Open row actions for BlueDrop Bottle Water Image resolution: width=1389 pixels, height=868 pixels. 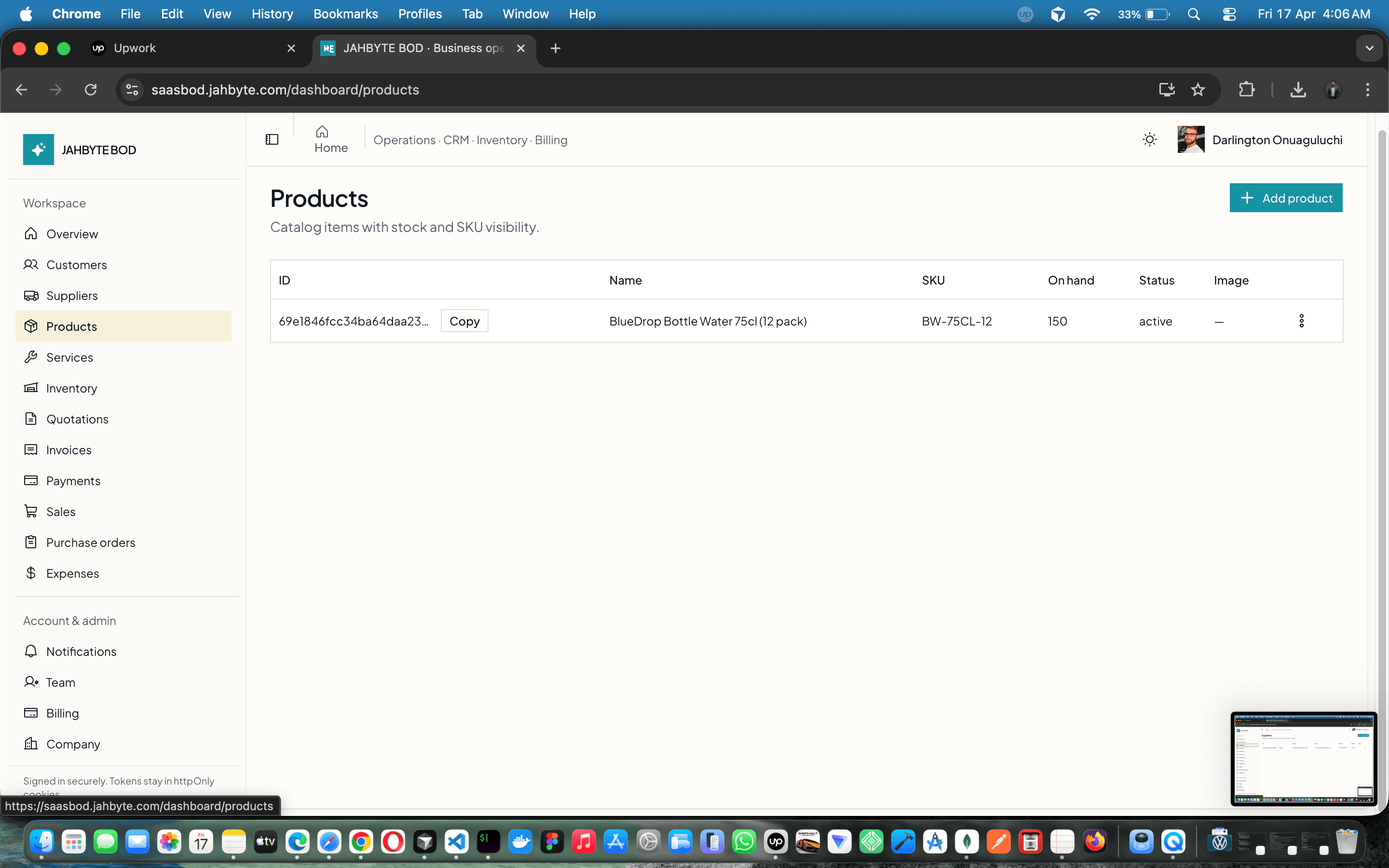1301,320
